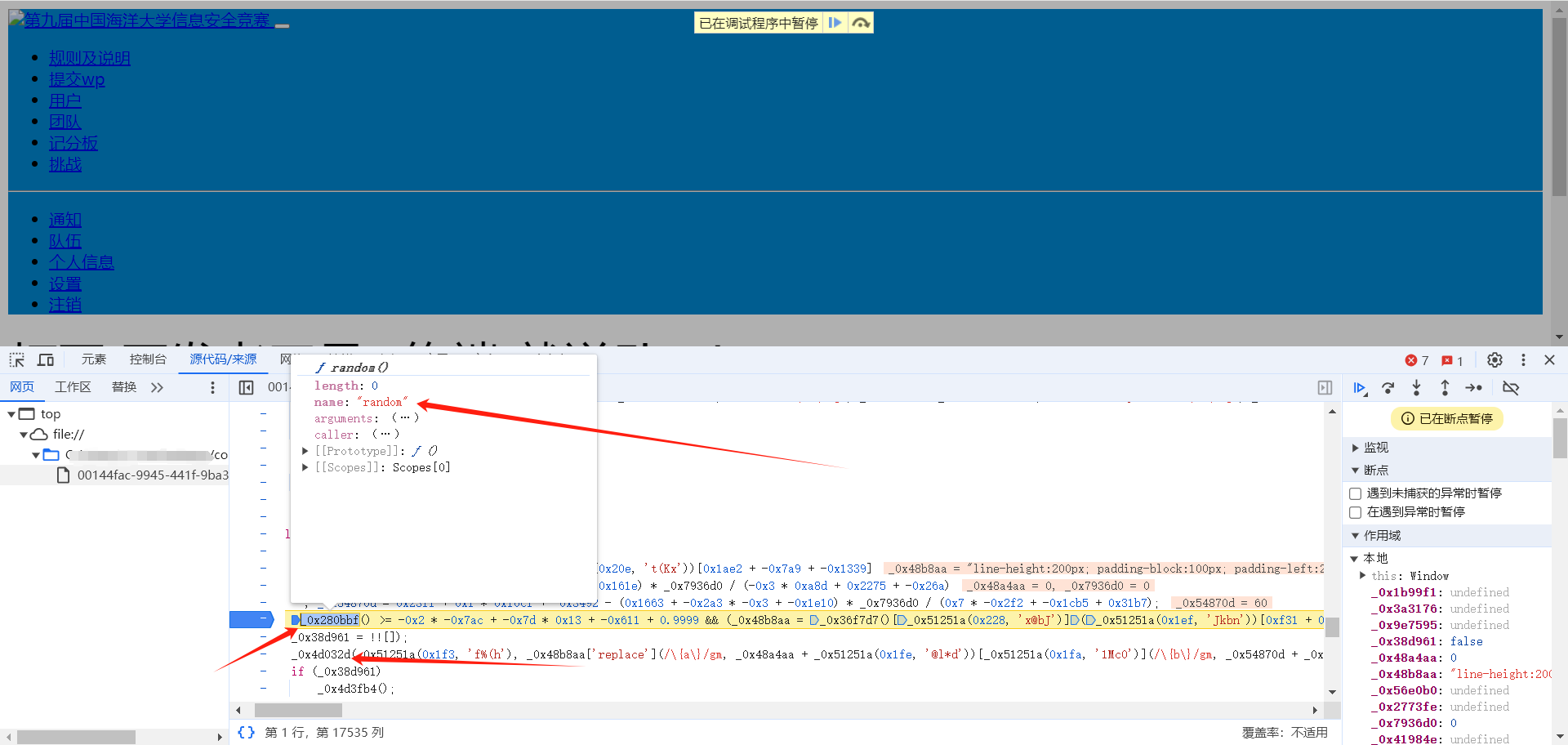Screen dimensions: 1568x745
Task: Open the 00144fac-9945-441f-9ba3 file
Action: (153, 475)
